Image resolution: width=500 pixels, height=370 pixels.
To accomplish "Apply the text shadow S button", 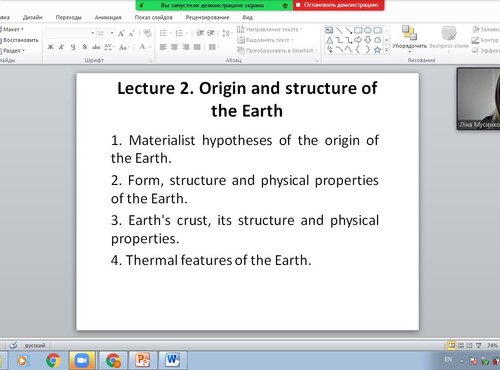I will pyautogui.click(x=85, y=47).
